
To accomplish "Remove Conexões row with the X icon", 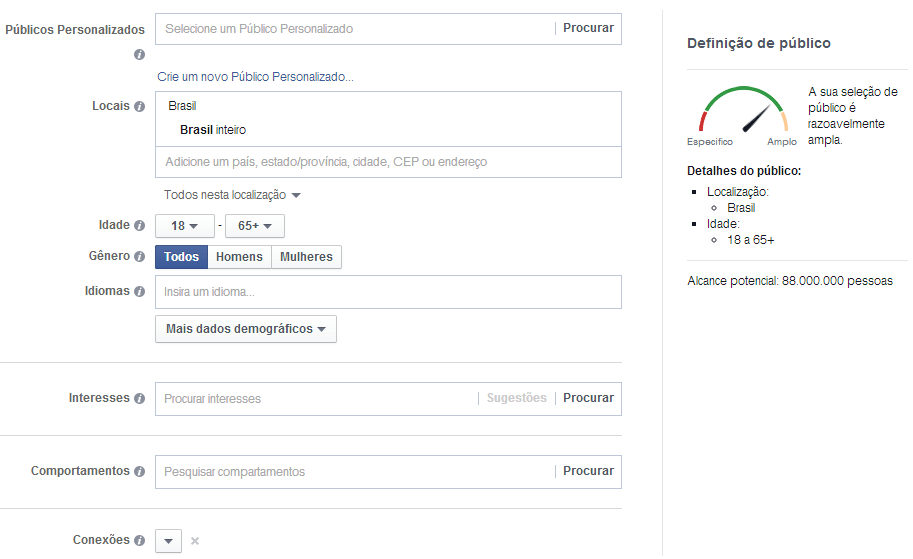I will pos(195,541).
